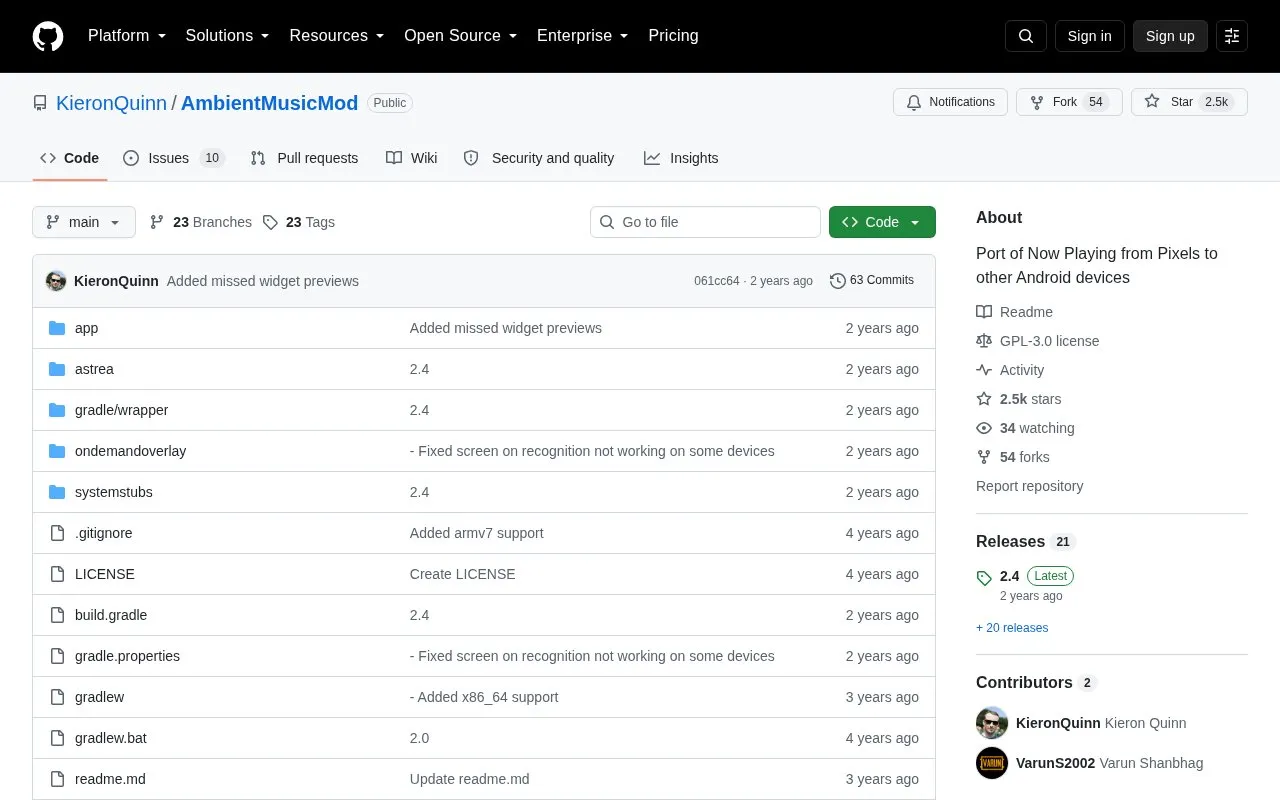The image size is (1280, 800).
Task: Click the Go to file search field
Action: [x=705, y=222]
